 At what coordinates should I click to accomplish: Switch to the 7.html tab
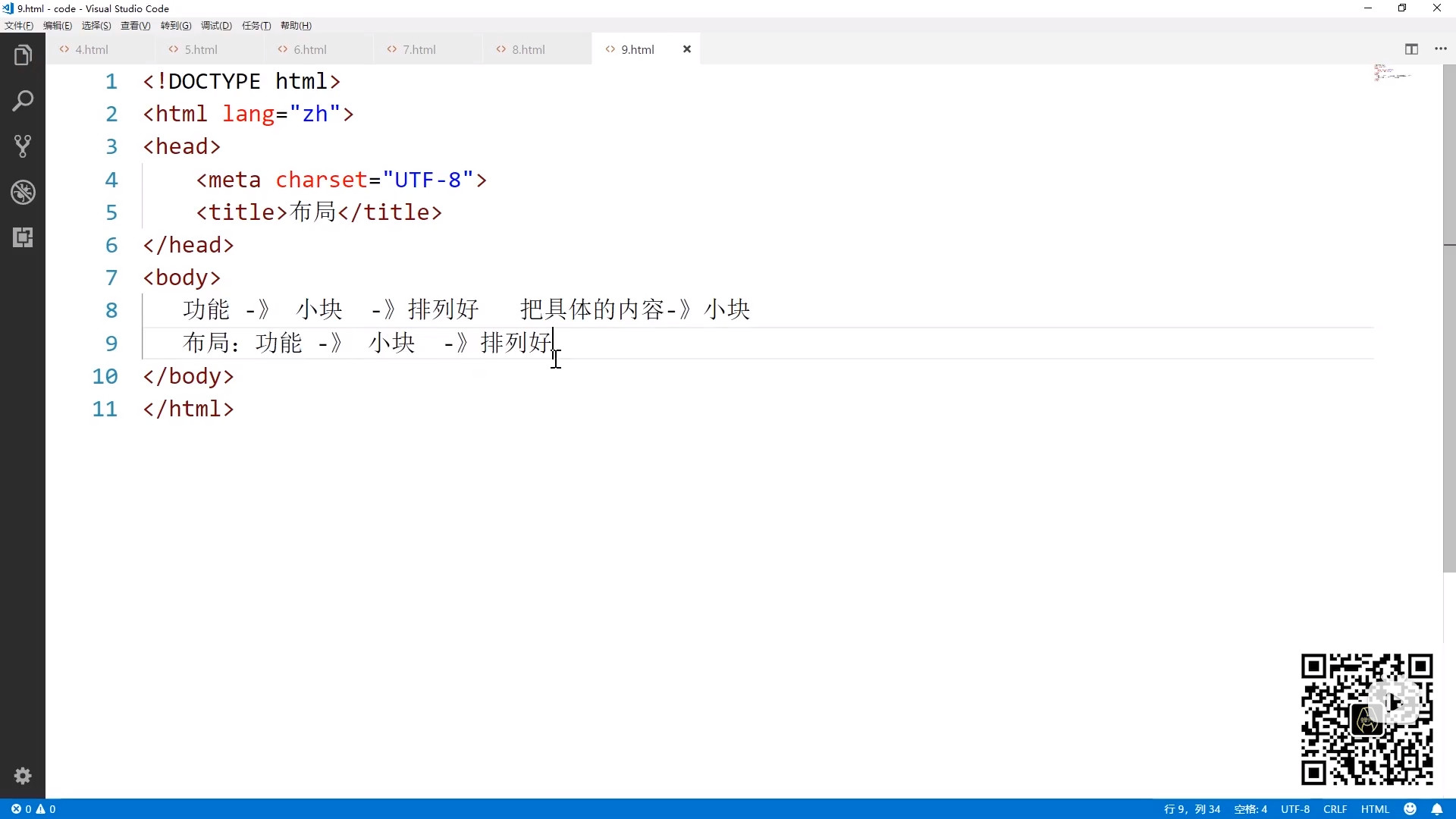click(419, 49)
